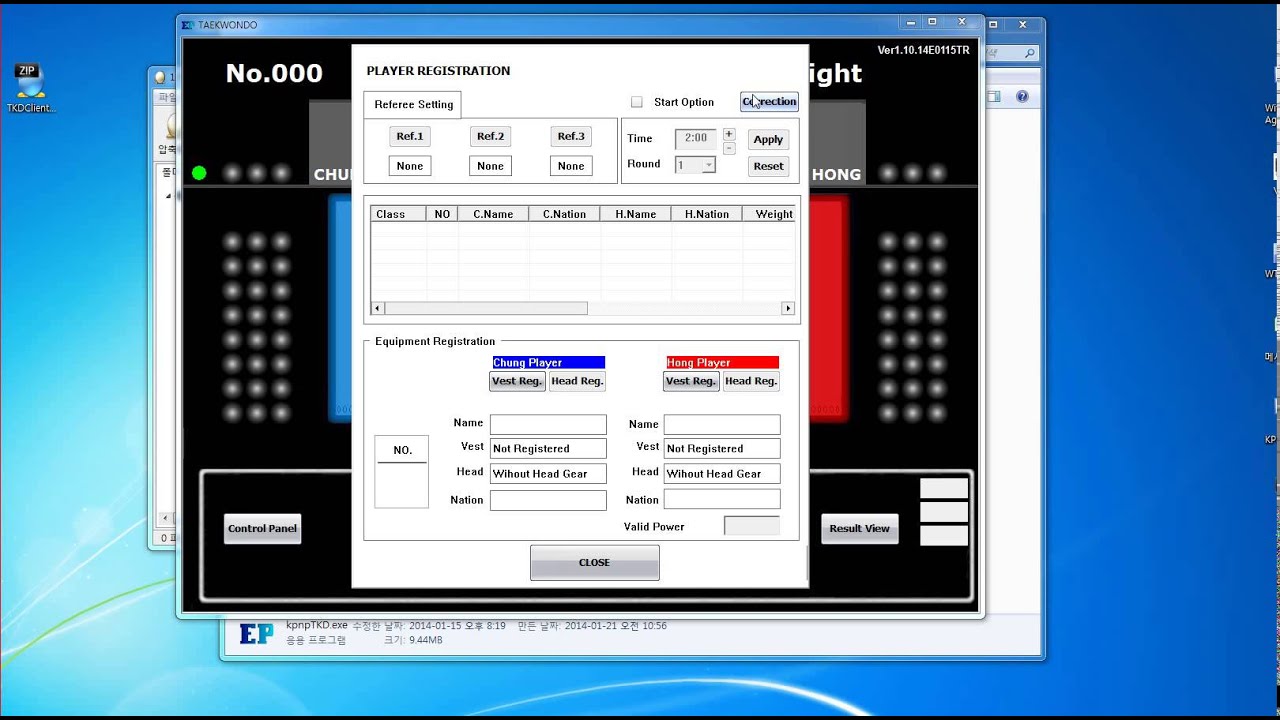Click the Time 2:00 field
Viewport: 1280px width, 720px height.
pyautogui.click(x=696, y=139)
